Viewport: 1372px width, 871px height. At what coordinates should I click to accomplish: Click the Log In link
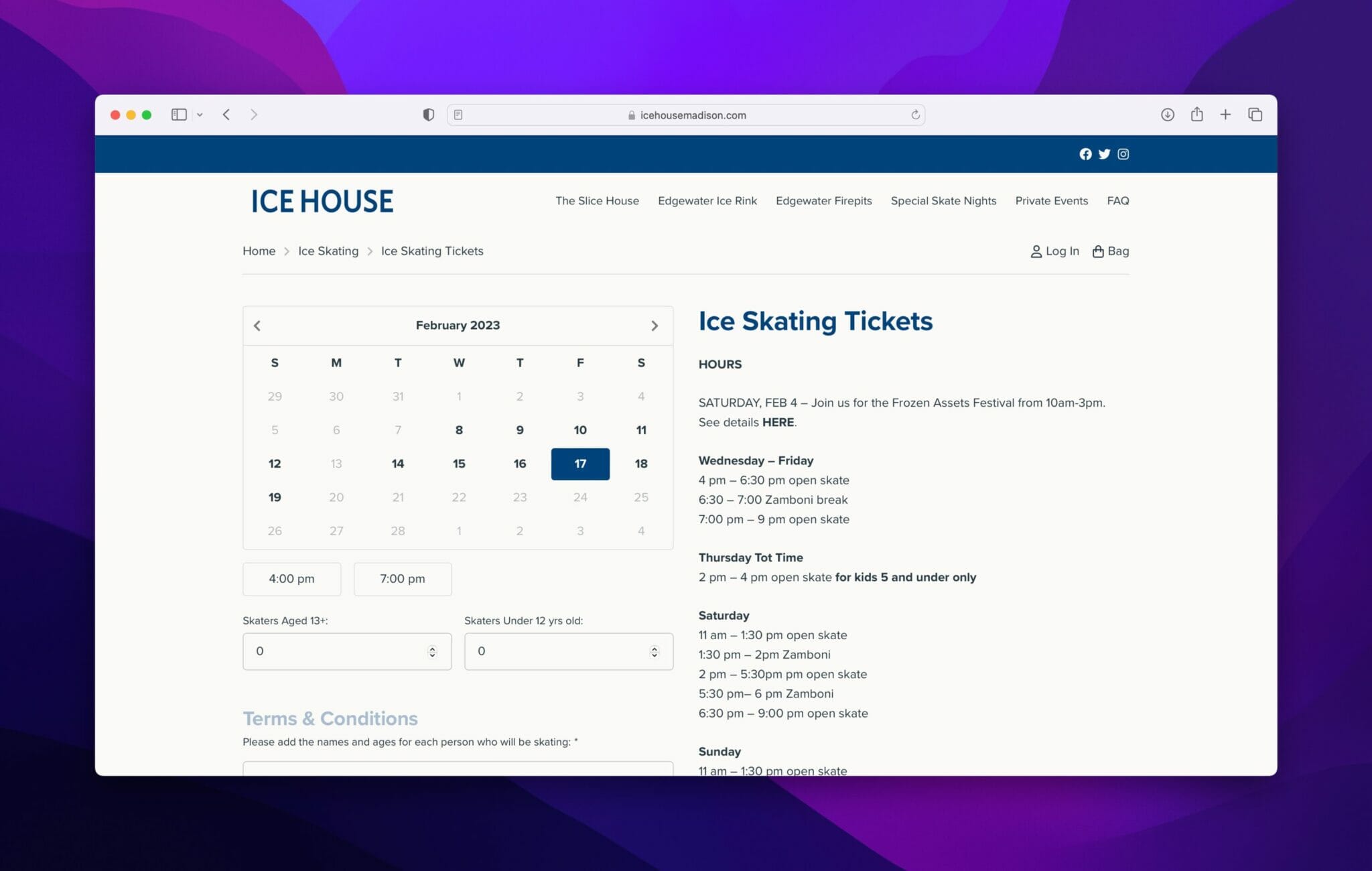pyautogui.click(x=1054, y=251)
